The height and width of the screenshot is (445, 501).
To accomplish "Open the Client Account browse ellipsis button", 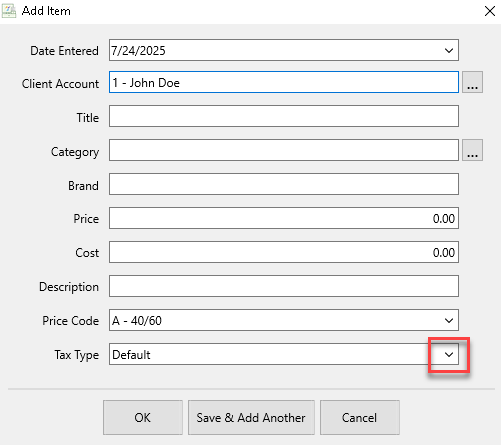I will (x=472, y=82).
